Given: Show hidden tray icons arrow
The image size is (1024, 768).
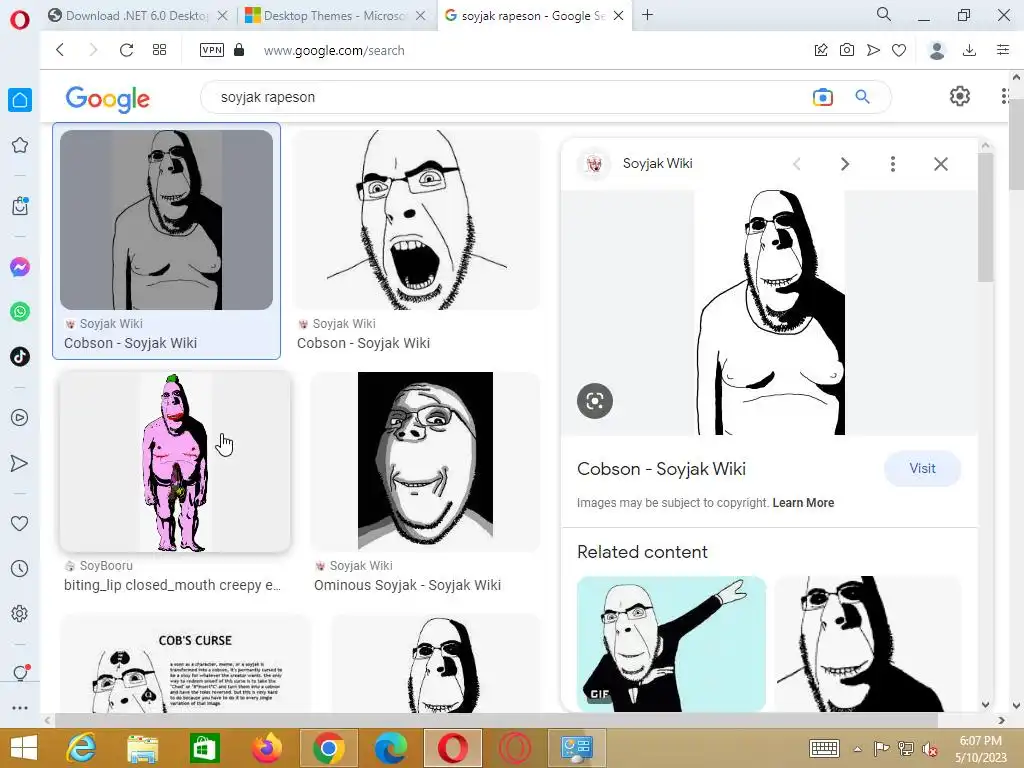Looking at the screenshot, I should [x=857, y=749].
